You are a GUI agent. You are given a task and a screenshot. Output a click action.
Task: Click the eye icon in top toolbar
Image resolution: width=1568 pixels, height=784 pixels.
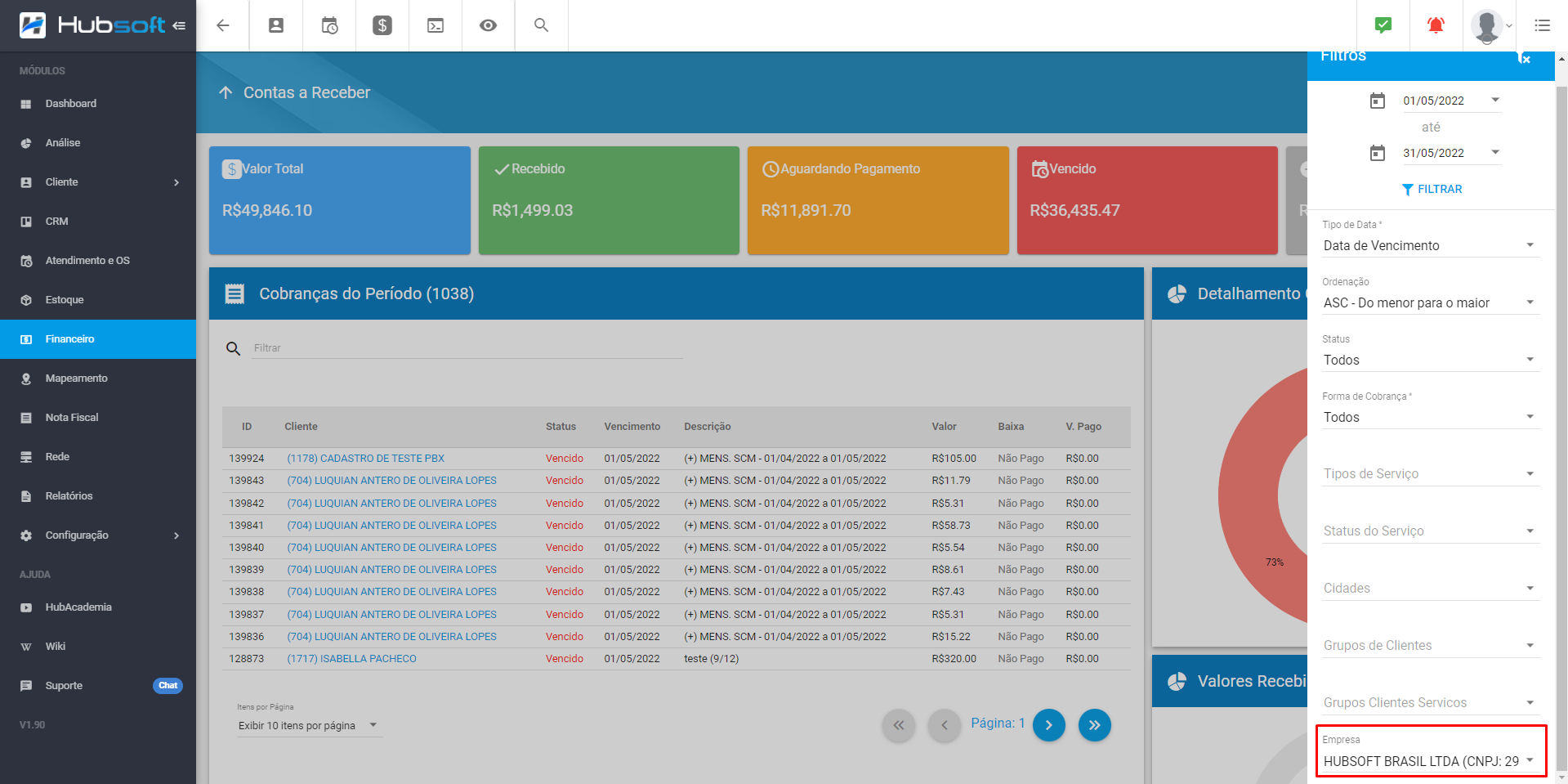pos(488,25)
